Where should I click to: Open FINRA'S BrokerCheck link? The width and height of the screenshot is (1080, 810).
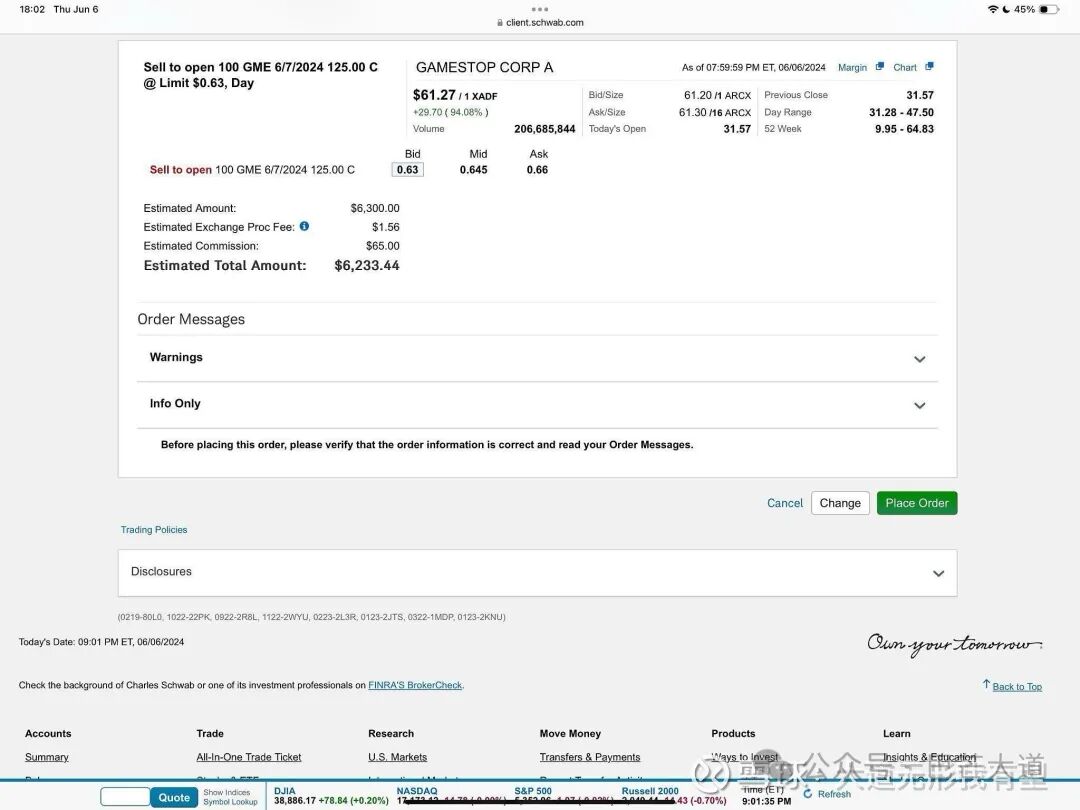(x=415, y=685)
